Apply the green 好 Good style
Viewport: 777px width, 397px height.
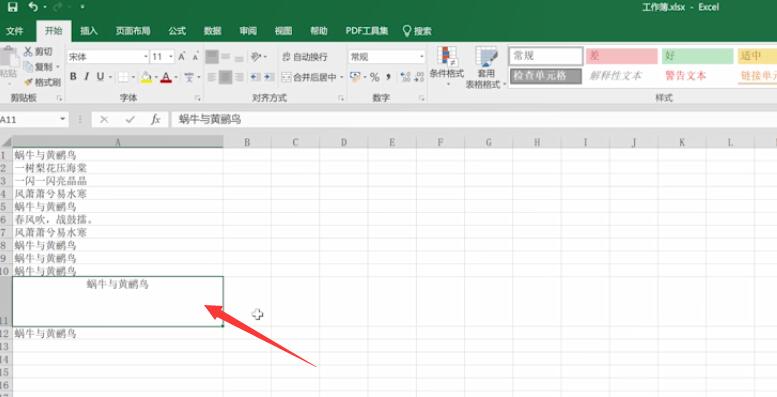697,56
